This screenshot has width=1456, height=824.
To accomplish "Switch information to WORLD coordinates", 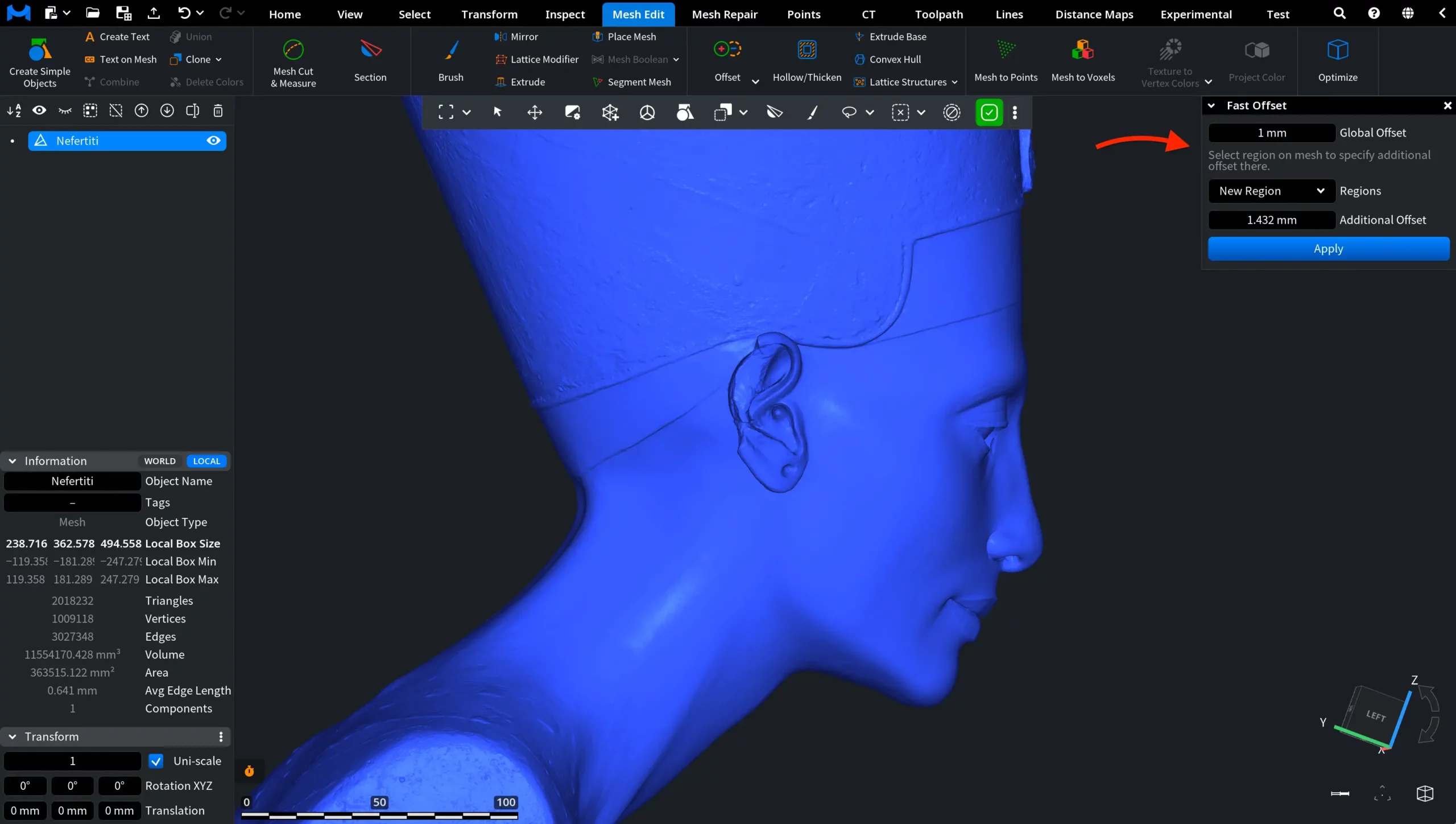I will (x=160, y=461).
